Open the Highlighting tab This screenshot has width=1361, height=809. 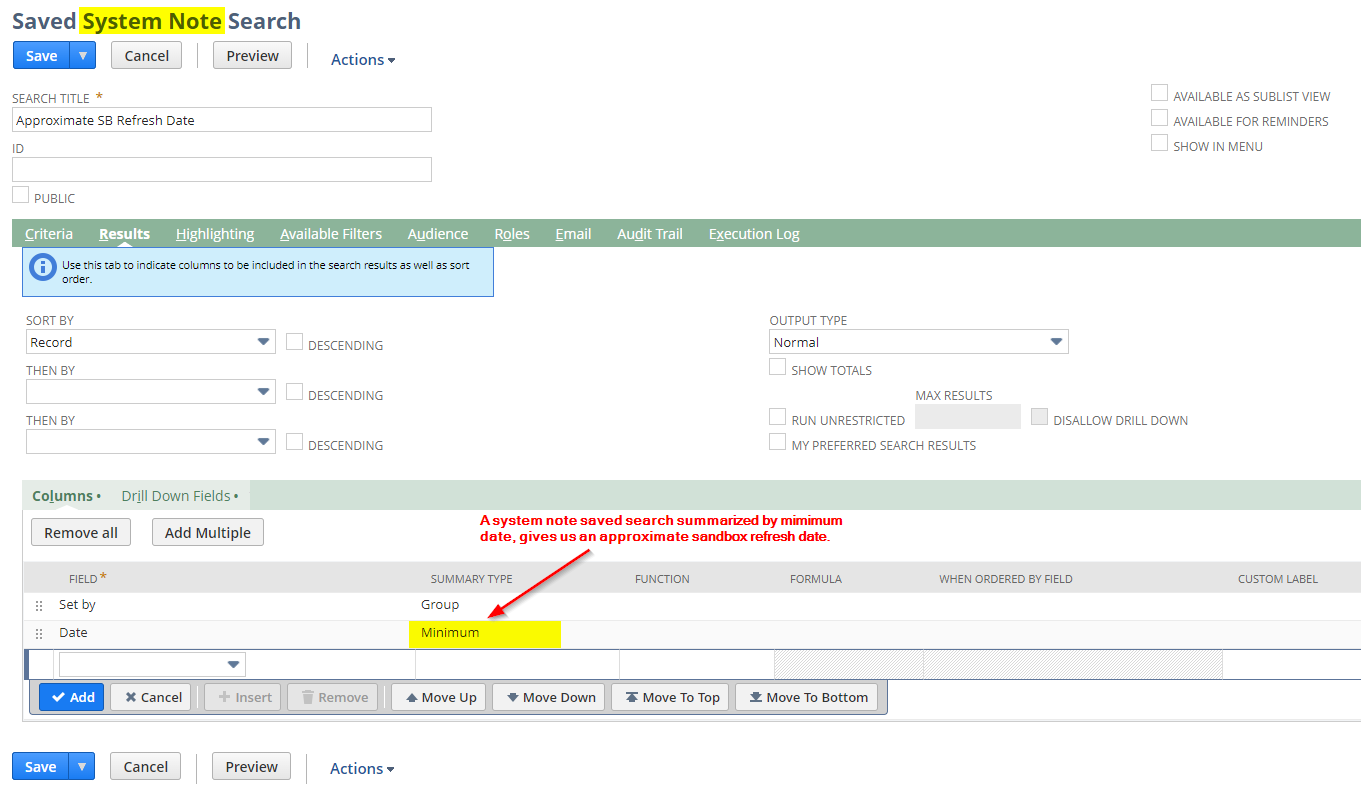(x=215, y=234)
